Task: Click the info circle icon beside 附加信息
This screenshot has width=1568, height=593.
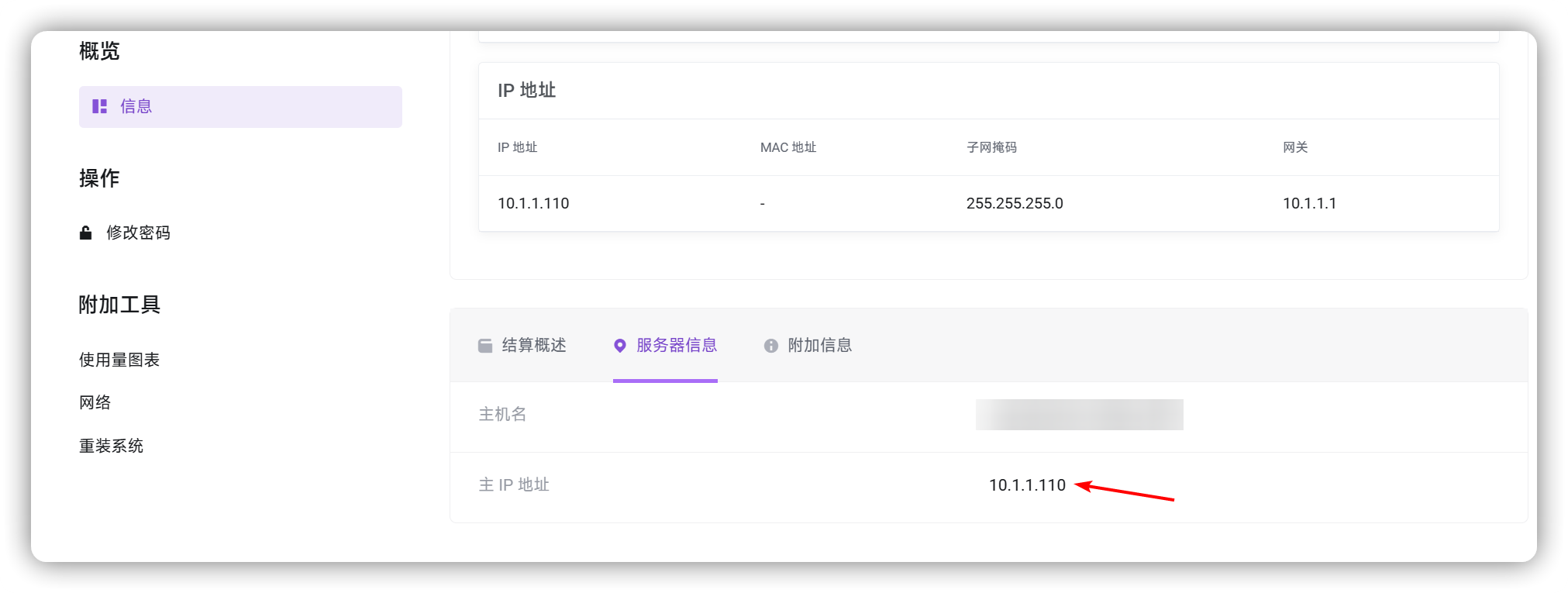Action: tap(770, 346)
